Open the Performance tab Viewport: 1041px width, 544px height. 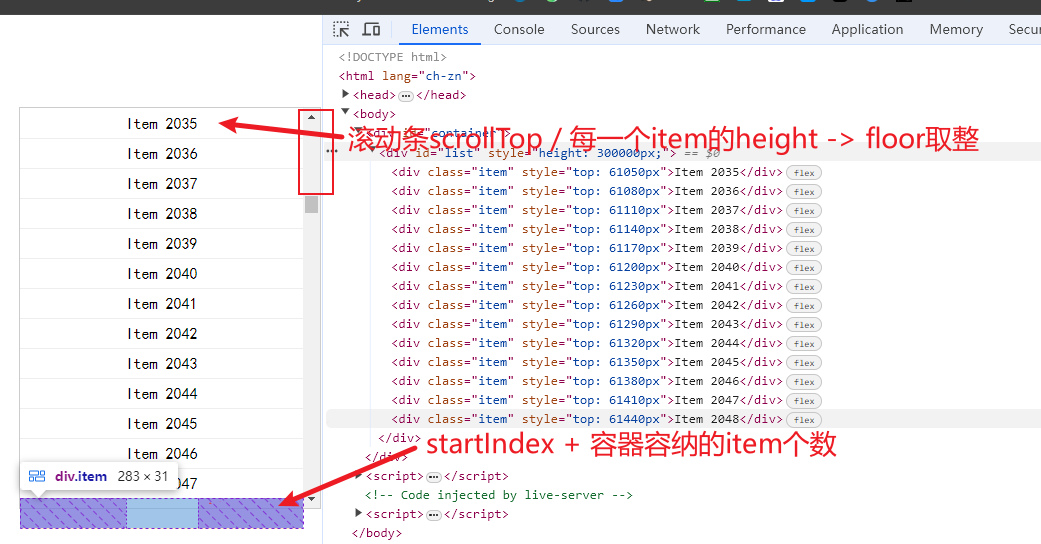click(x=765, y=29)
